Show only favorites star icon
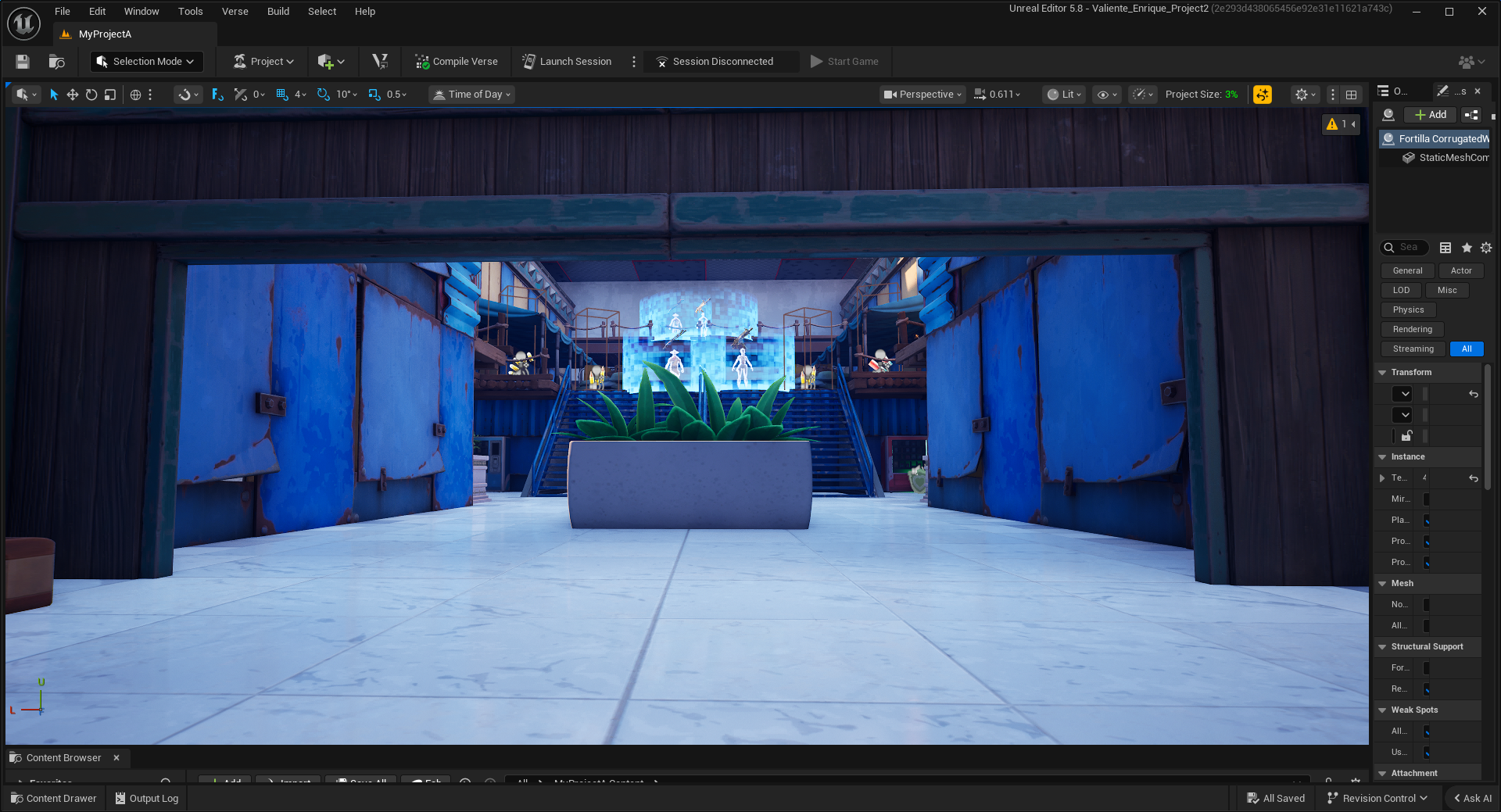Screen dimensions: 1501x812 (1467, 248)
